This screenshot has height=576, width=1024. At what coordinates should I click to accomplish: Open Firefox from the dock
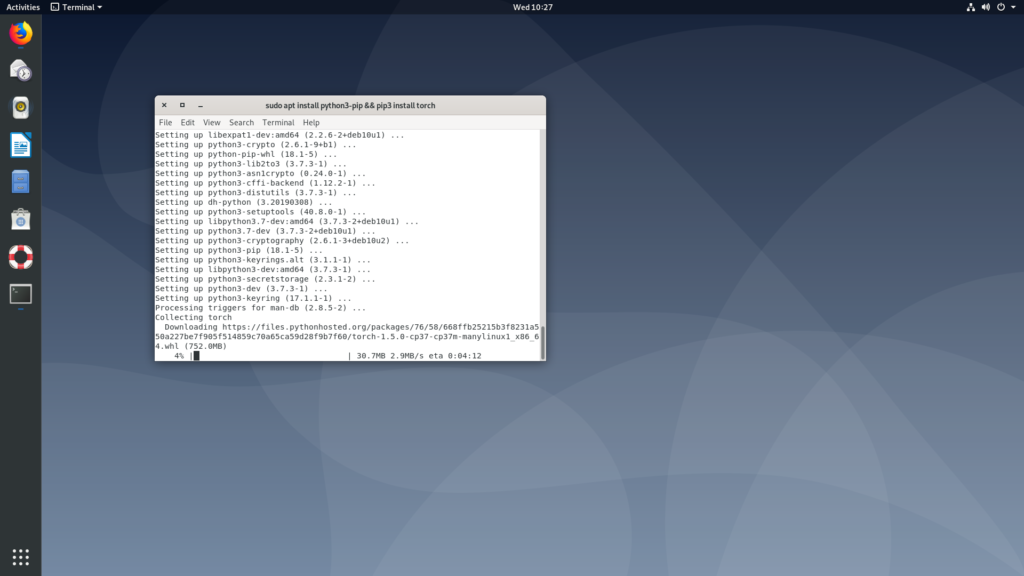coord(21,33)
